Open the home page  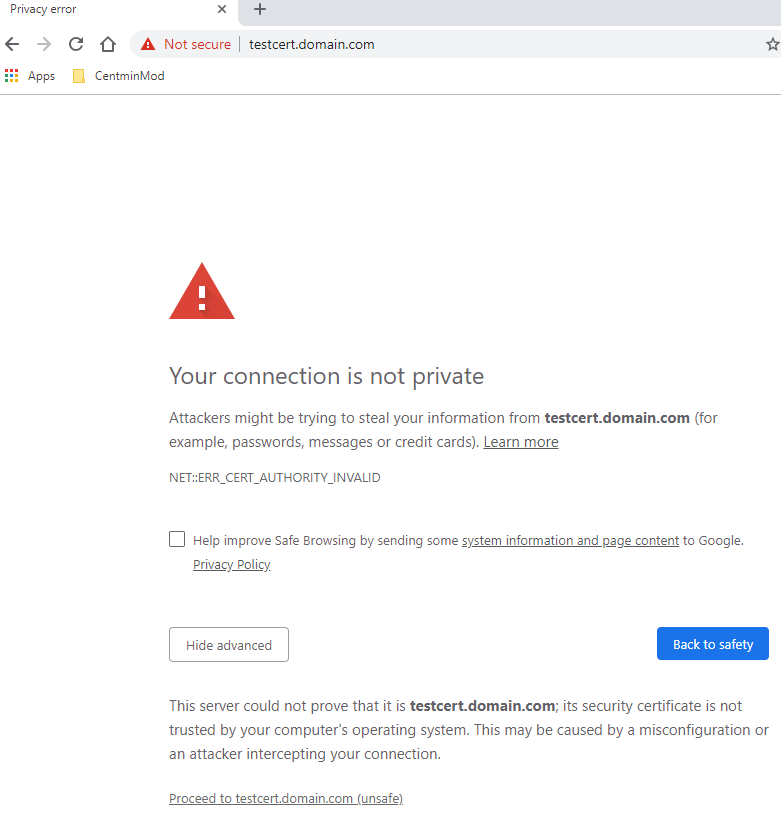click(107, 44)
